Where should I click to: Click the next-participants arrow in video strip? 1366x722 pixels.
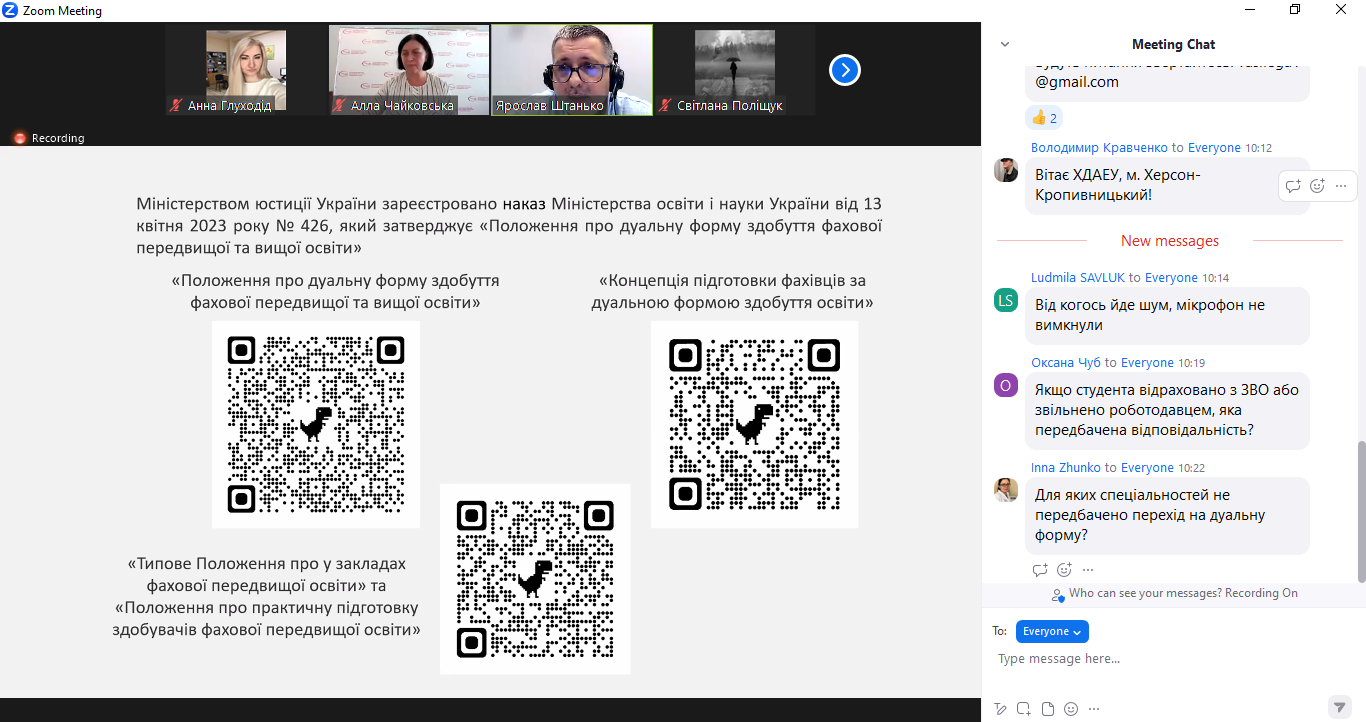click(845, 70)
